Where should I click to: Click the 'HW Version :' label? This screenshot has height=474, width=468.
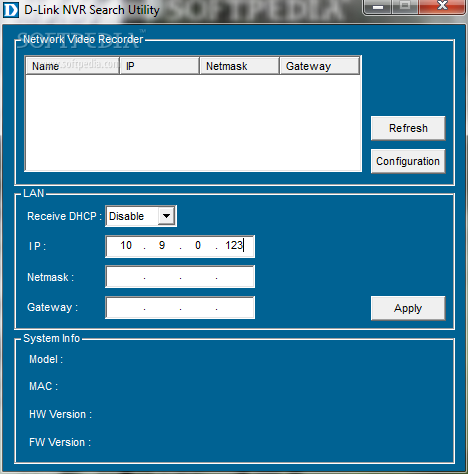click(60, 414)
